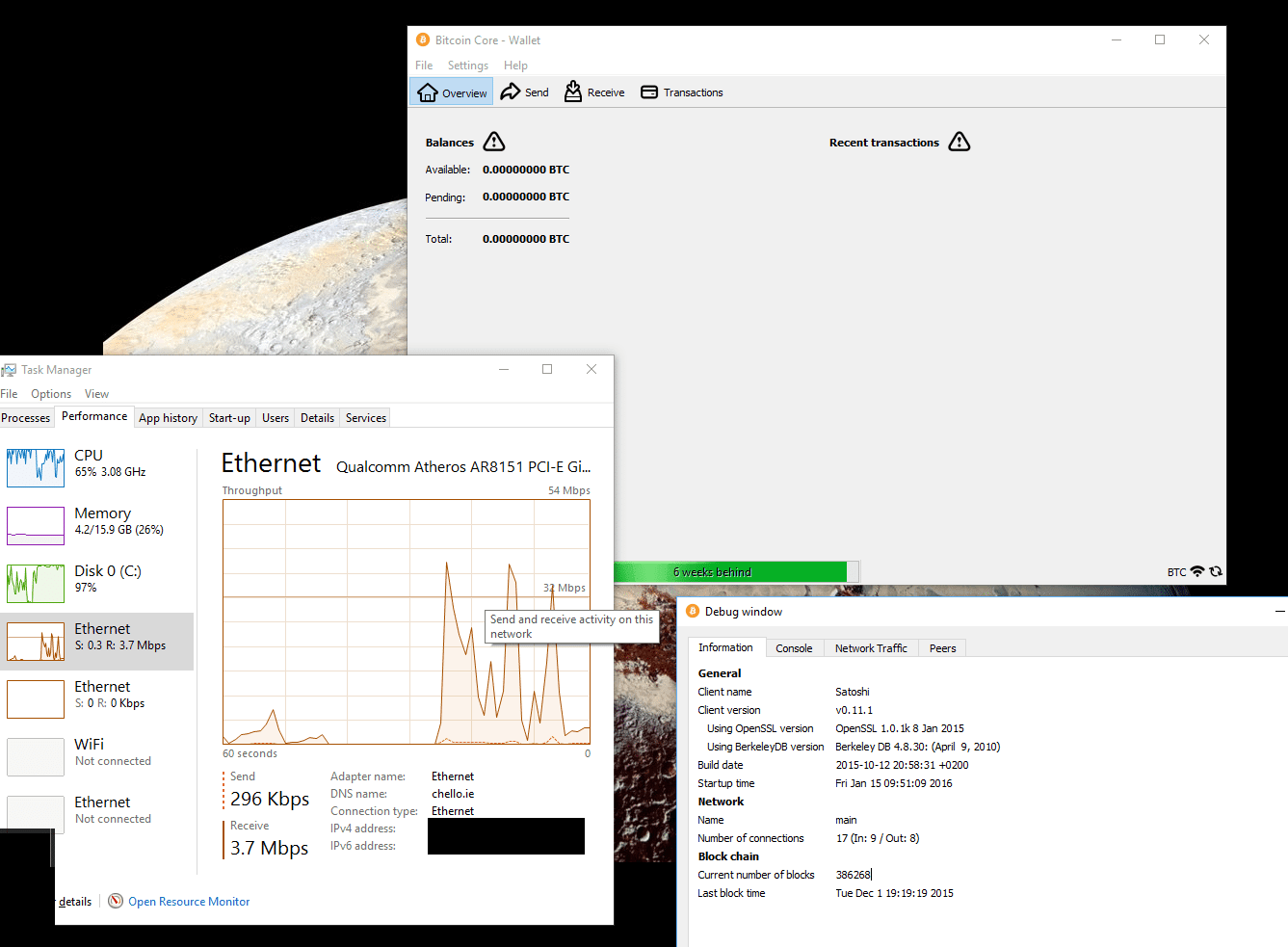Switch to the App history tab

click(x=169, y=418)
